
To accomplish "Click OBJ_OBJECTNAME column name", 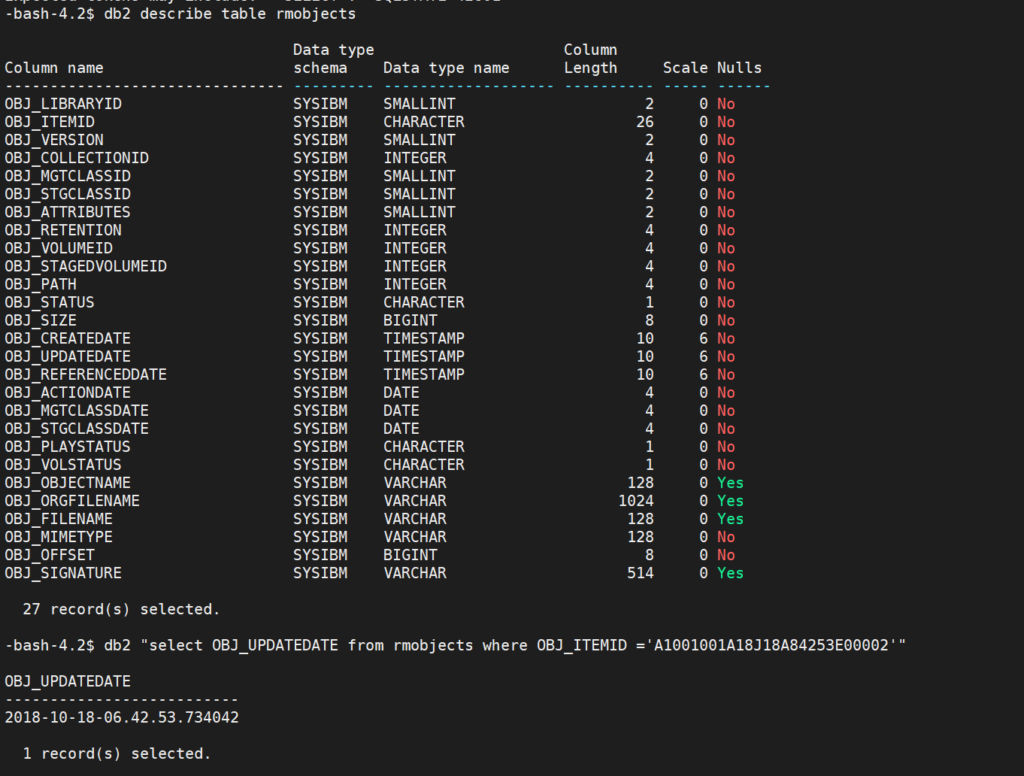I will [x=67, y=483].
